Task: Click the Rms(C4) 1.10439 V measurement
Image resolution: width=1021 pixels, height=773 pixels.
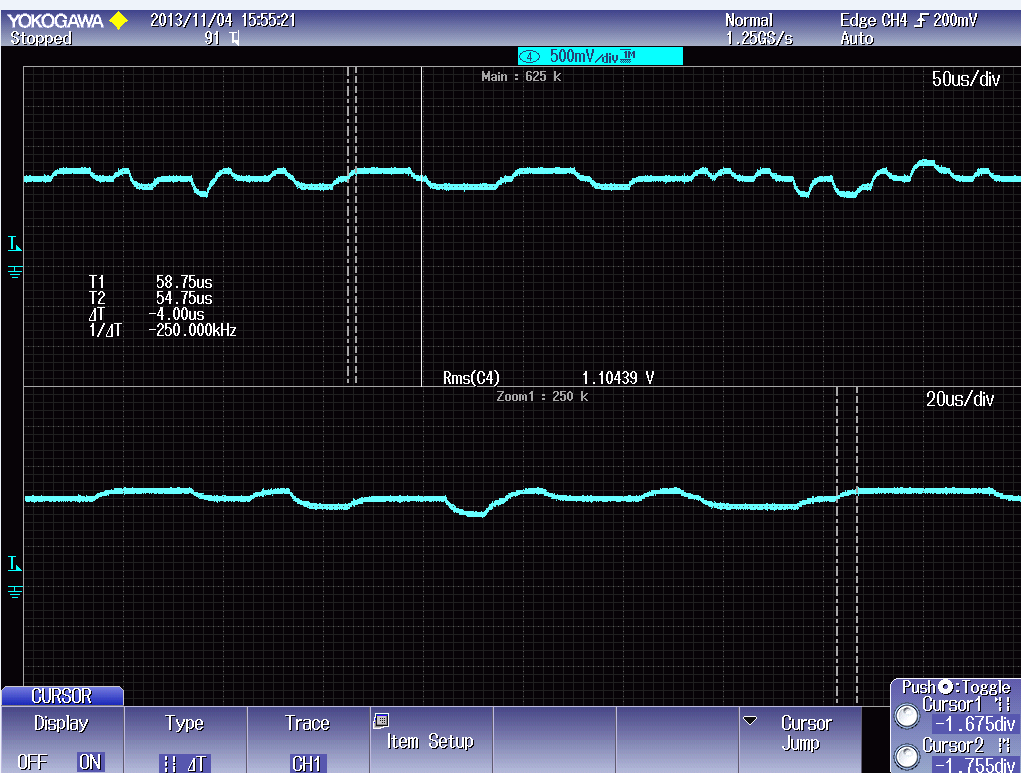Action: click(x=548, y=378)
